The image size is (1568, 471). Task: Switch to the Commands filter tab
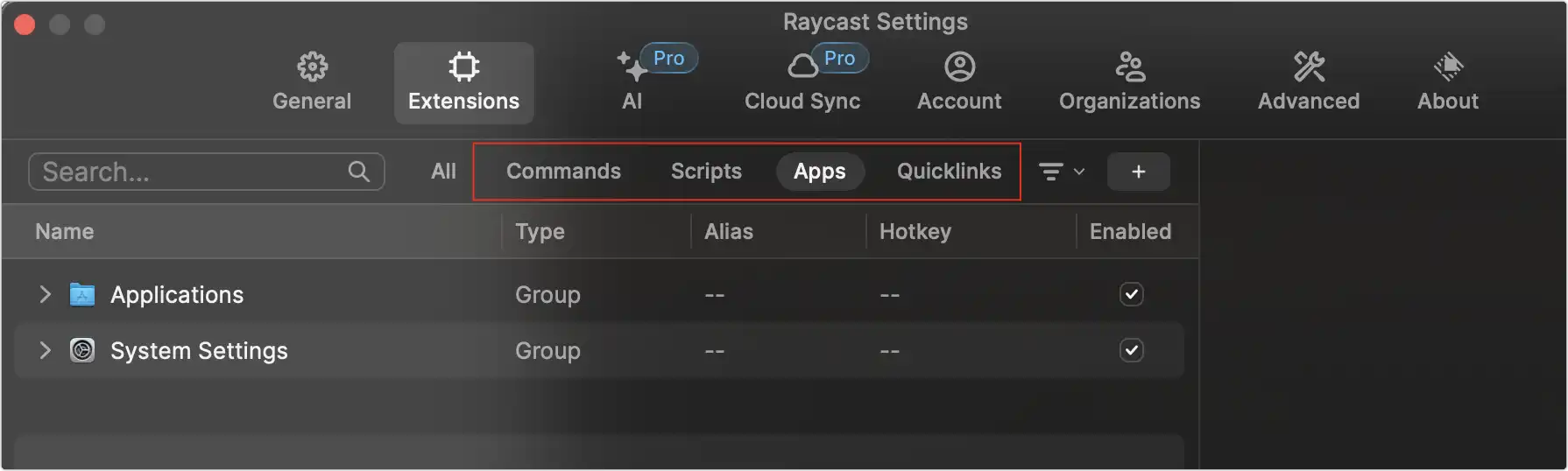coord(563,172)
